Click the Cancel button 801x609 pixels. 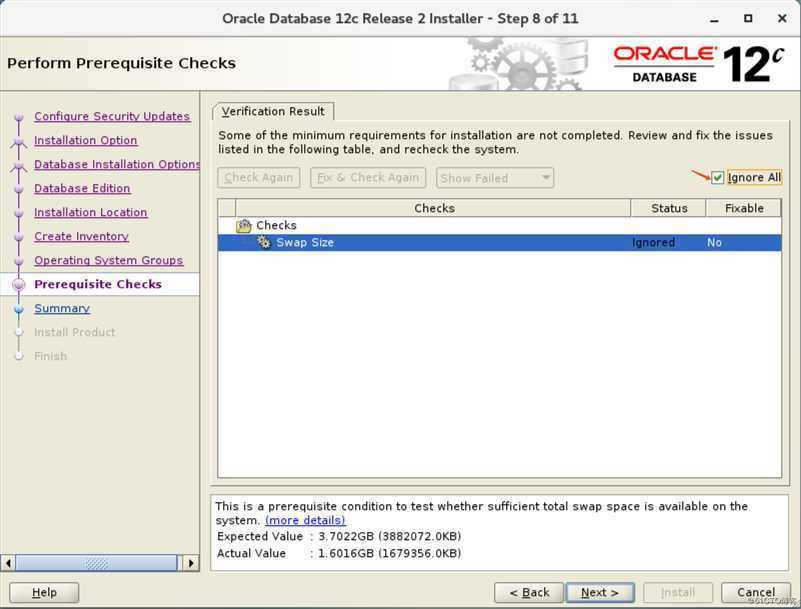point(756,593)
